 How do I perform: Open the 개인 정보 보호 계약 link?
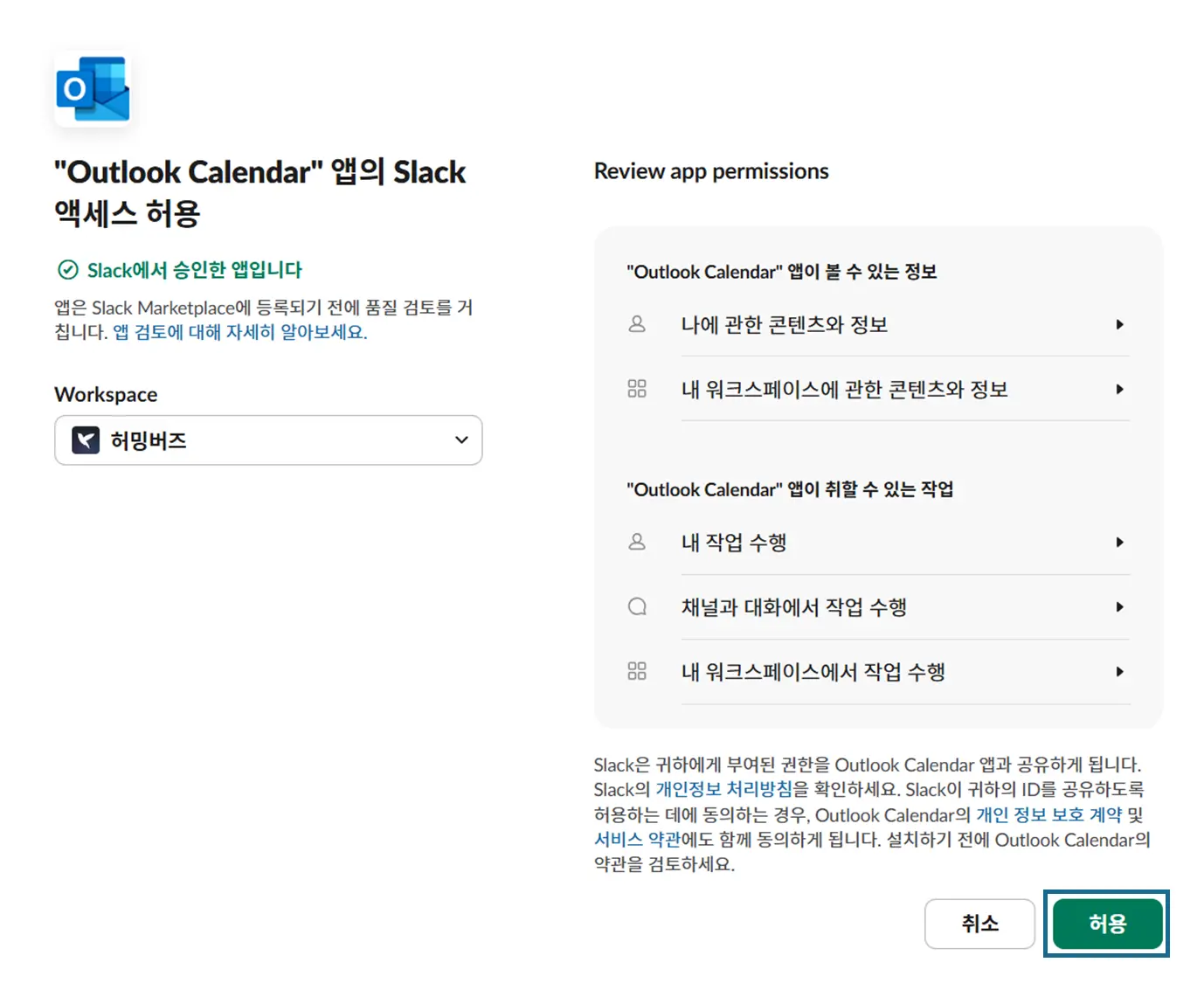(x=1048, y=814)
